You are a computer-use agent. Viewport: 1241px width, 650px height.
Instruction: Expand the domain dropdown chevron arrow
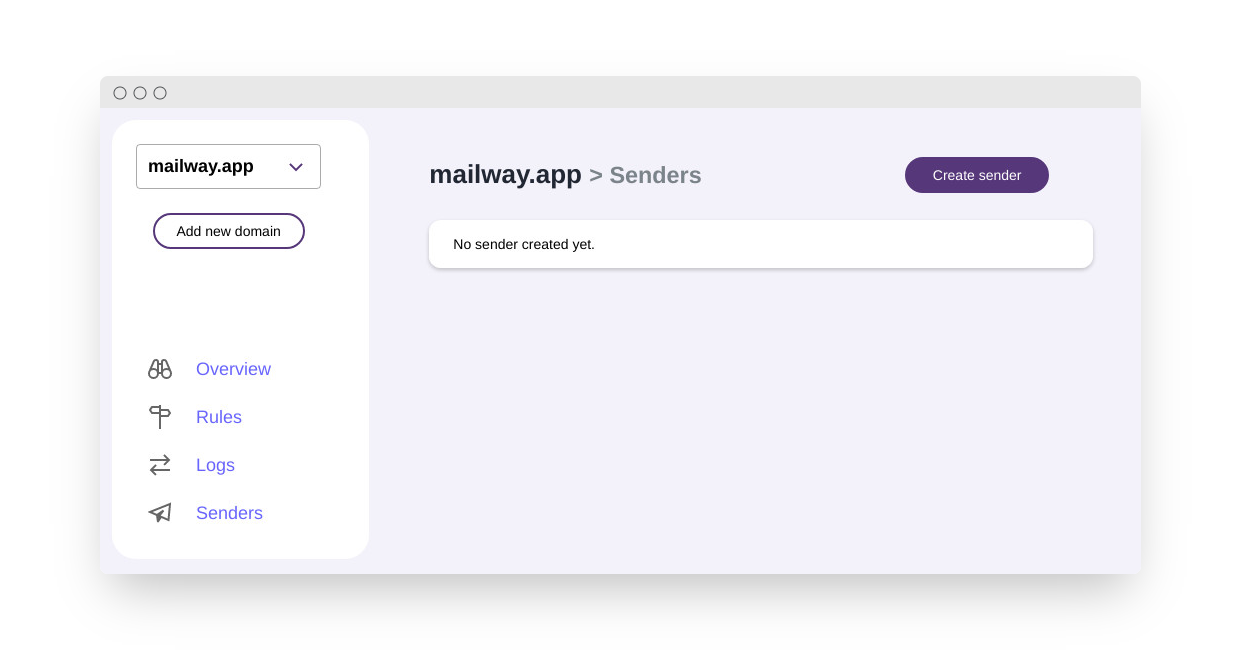(x=296, y=167)
